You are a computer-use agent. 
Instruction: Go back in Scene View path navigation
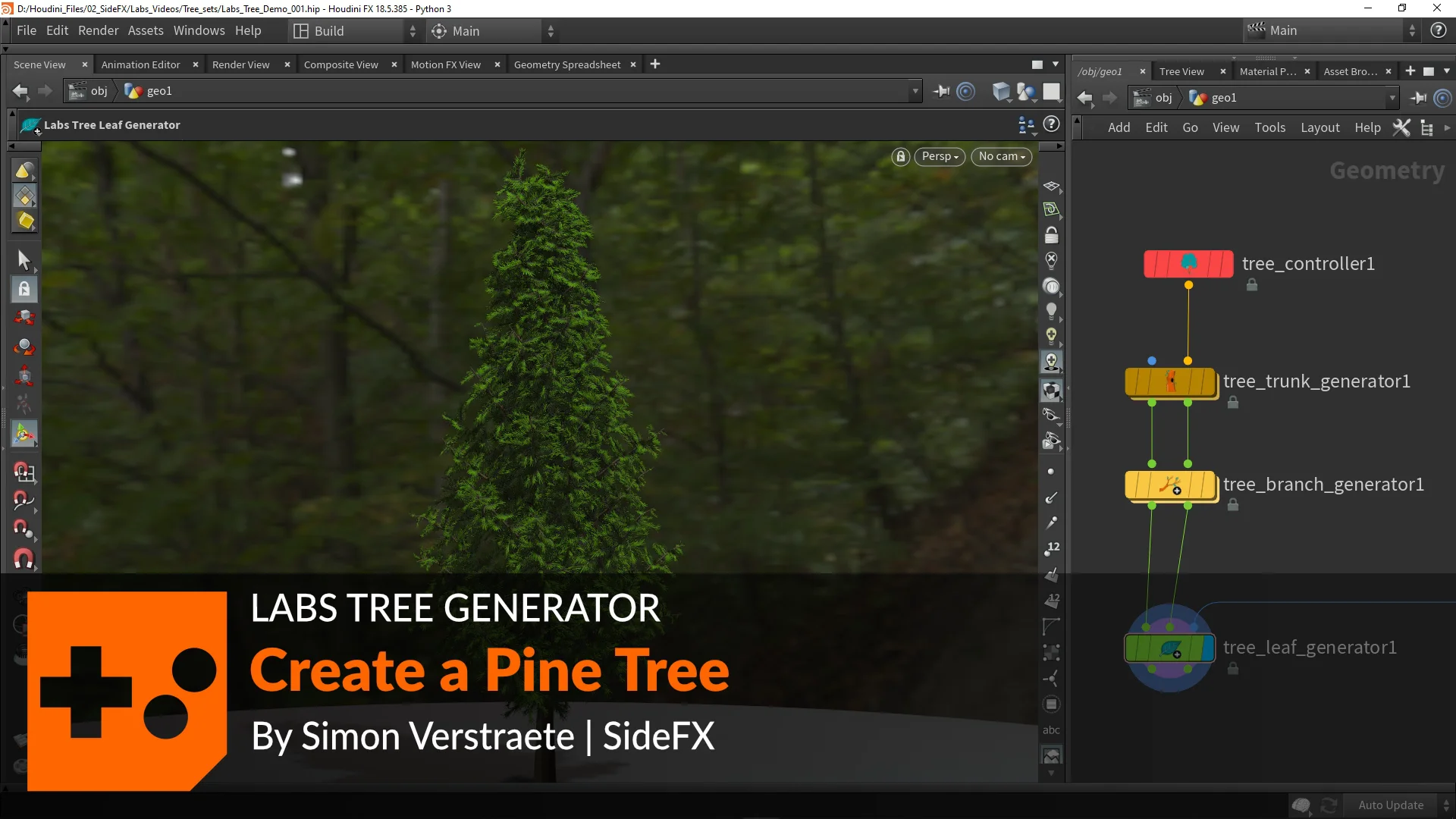pyautogui.click(x=20, y=91)
